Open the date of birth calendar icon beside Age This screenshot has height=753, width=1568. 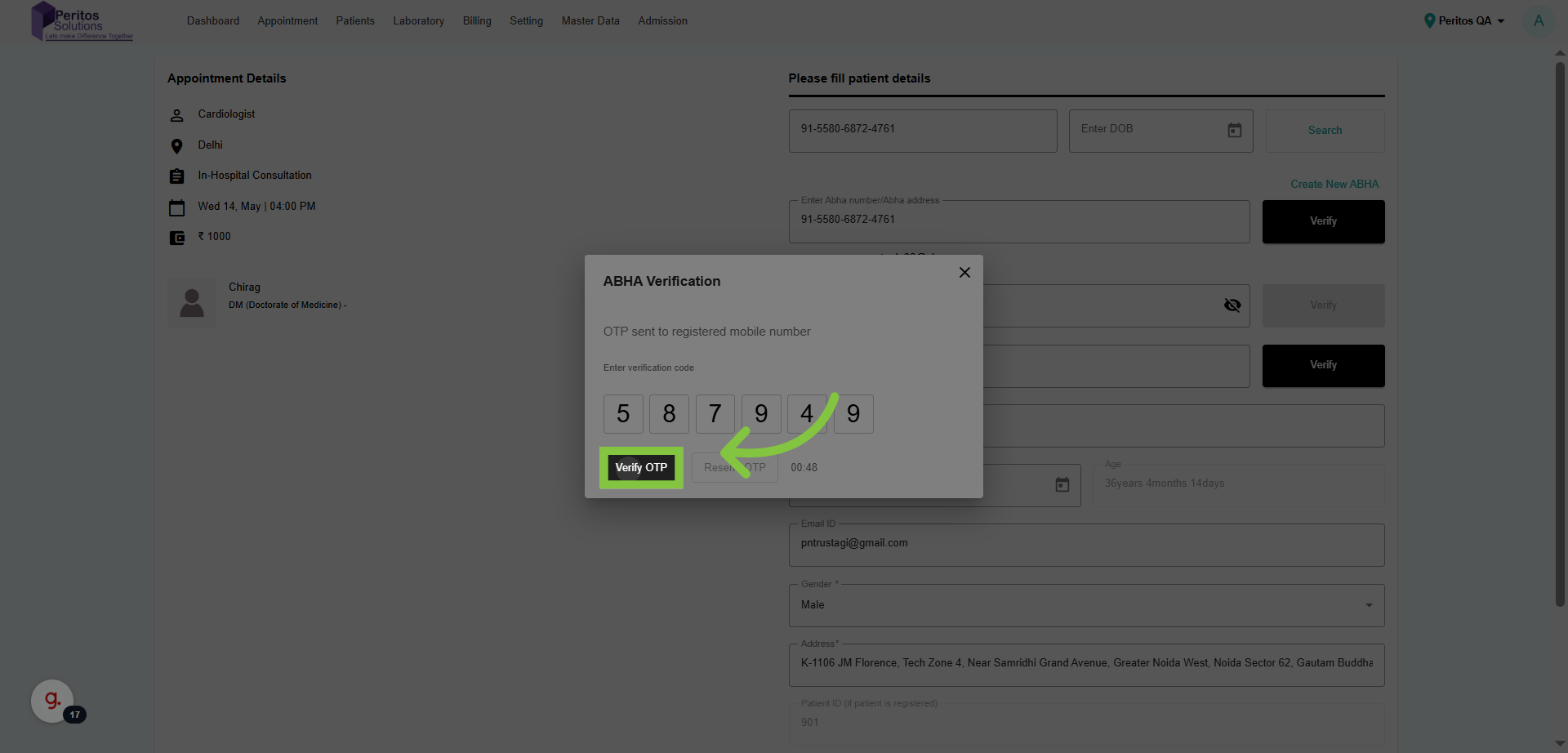coord(1062,485)
